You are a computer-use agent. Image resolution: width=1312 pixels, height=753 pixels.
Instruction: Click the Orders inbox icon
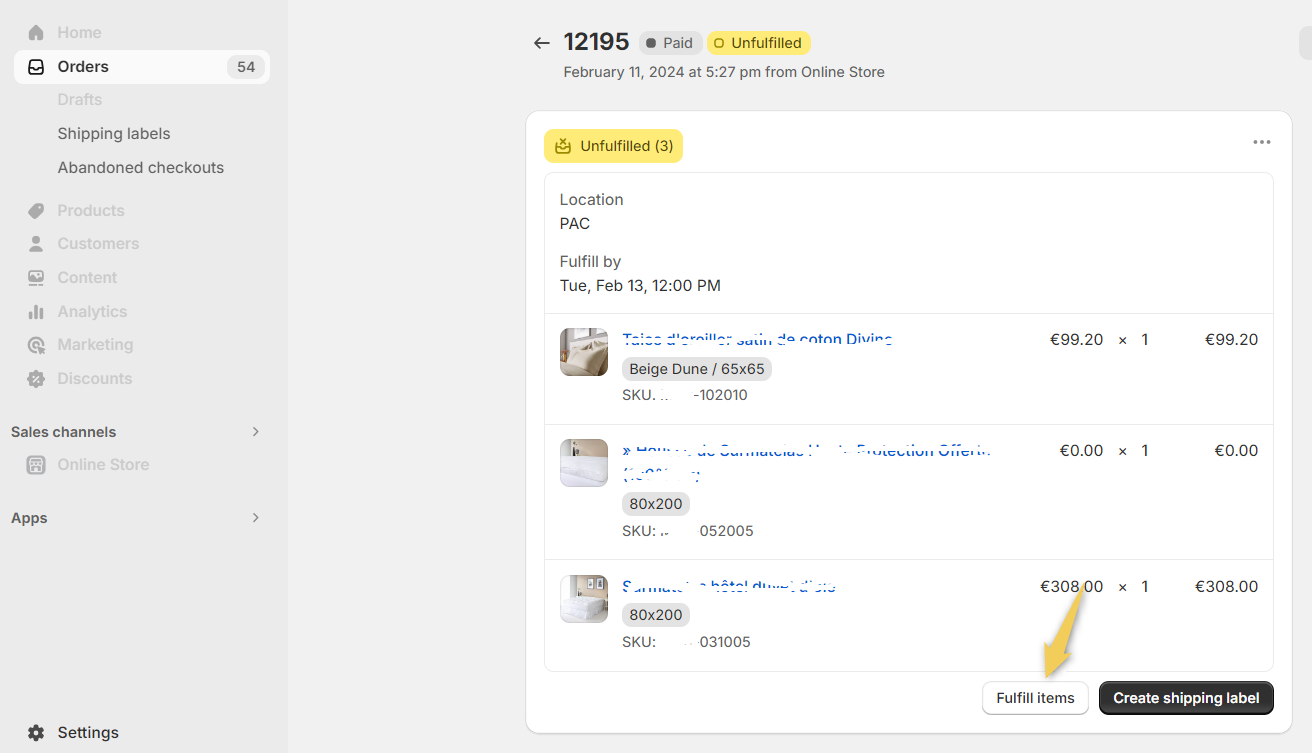pyautogui.click(x=36, y=67)
